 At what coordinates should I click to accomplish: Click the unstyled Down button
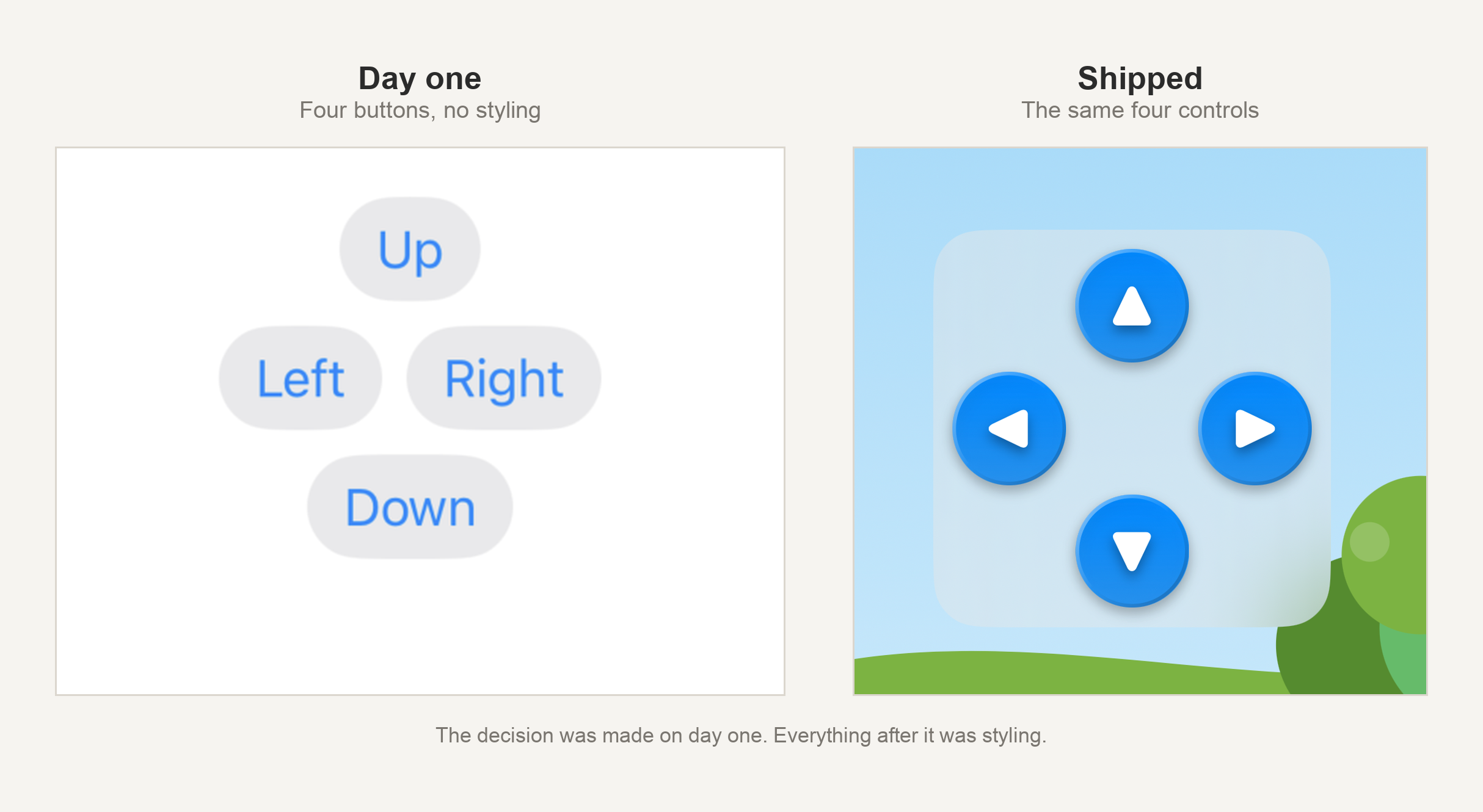tap(410, 507)
